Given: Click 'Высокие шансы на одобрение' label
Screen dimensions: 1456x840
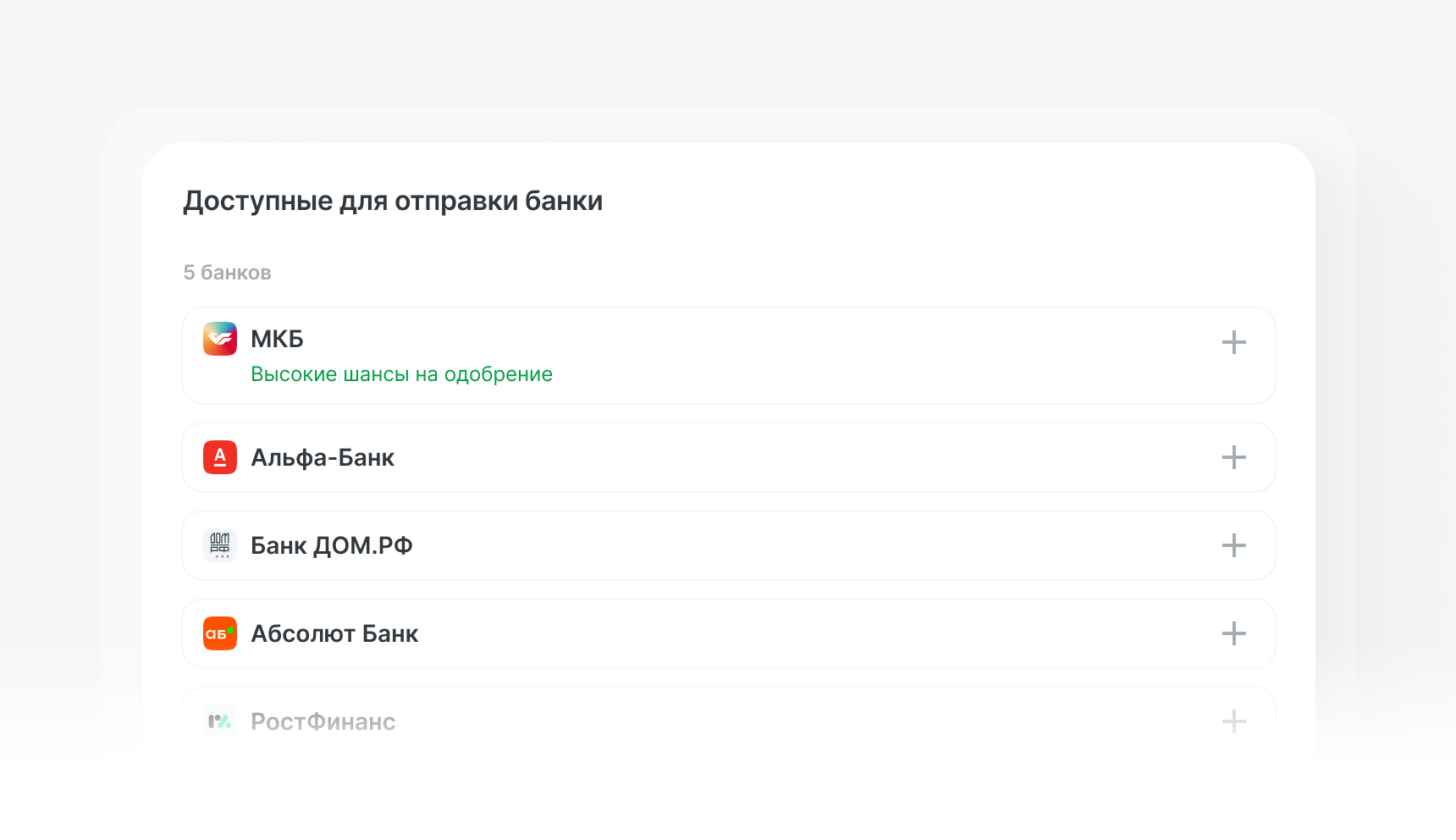Looking at the screenshot, I should tap(401, 374).
